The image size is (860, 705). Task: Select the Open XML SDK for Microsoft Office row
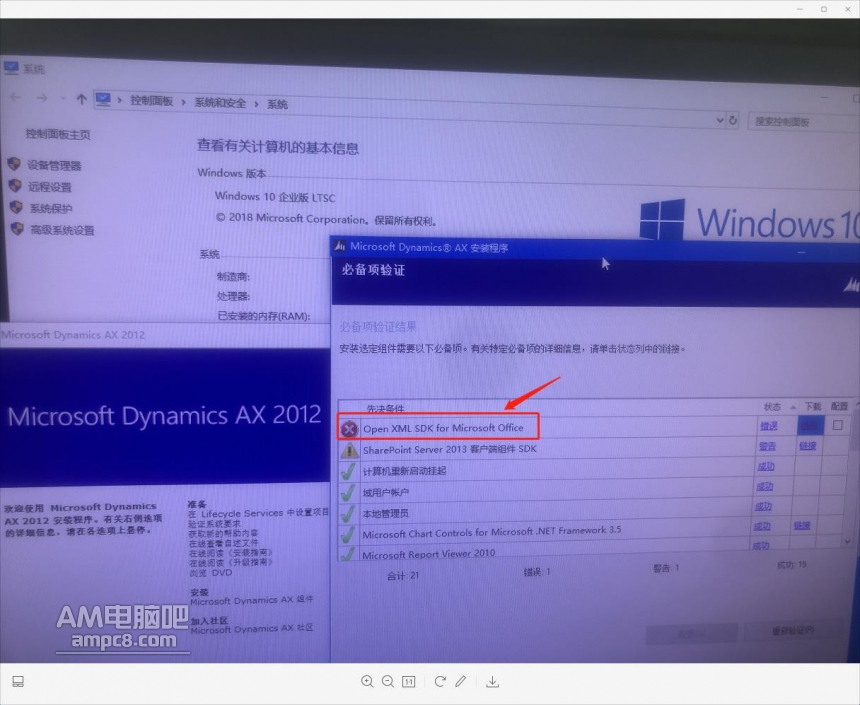[595, 427]
